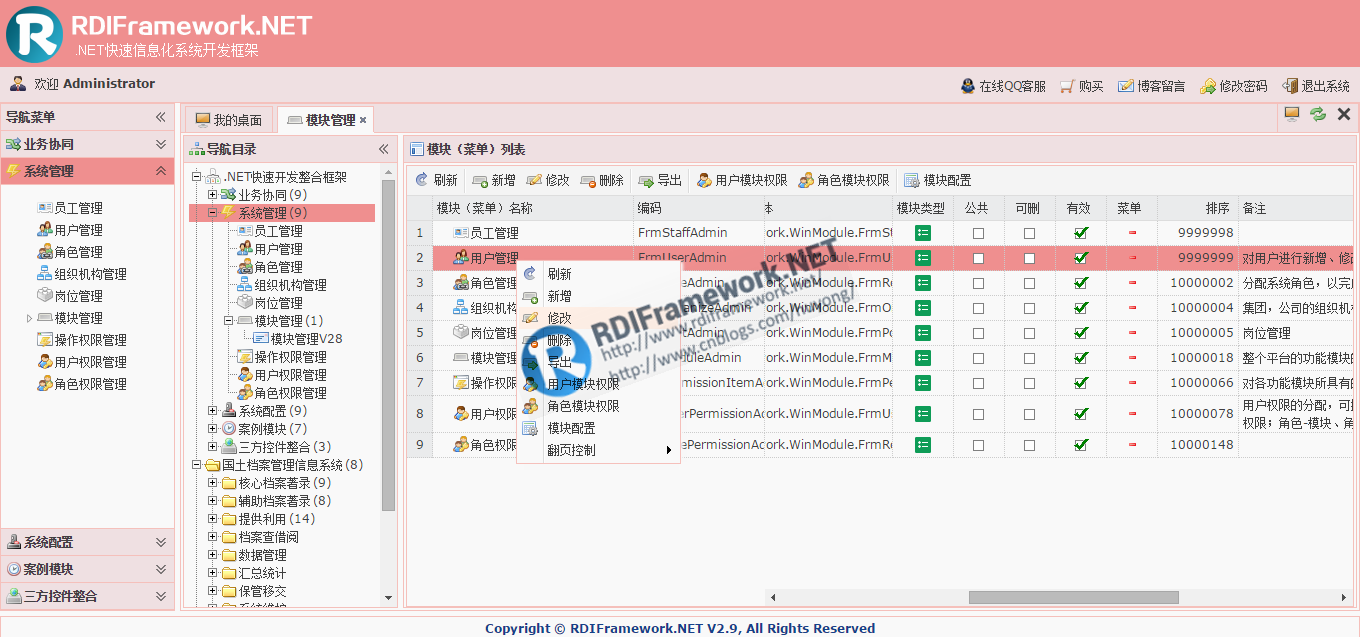Click the 删除 toolbar button

point(602,180)
